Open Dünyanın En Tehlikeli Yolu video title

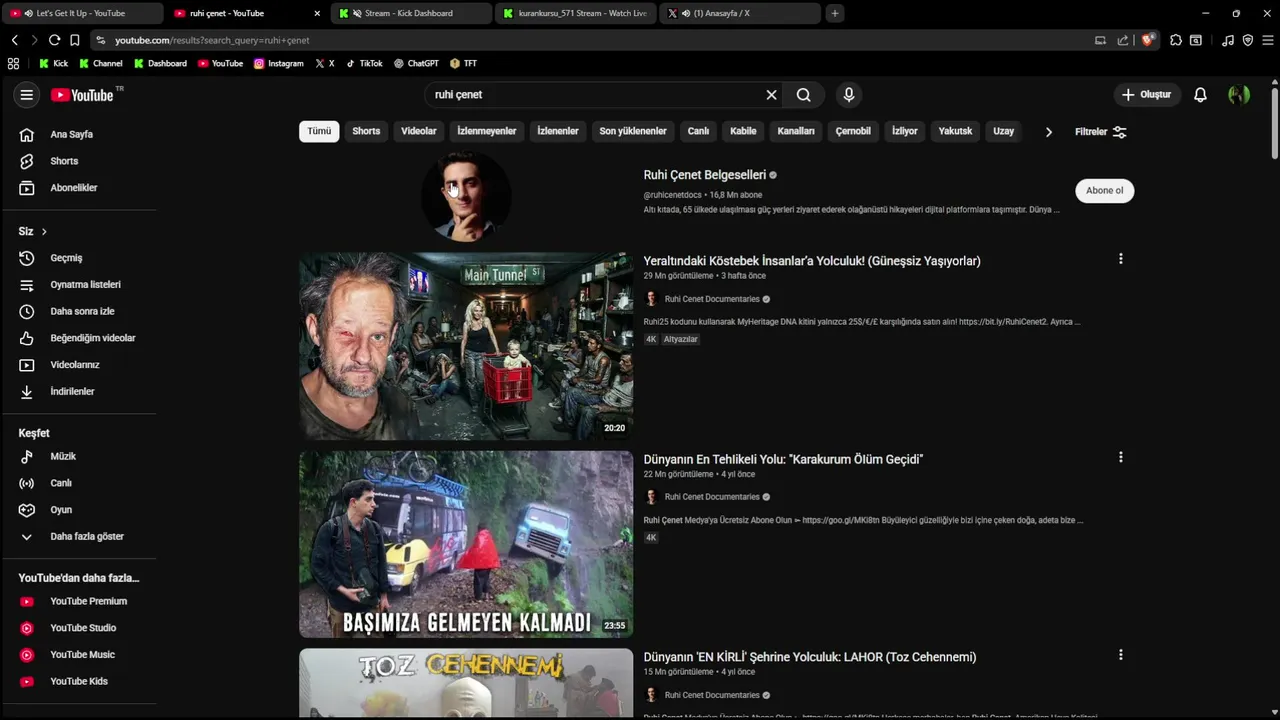pyautogui.click(x=783, y=459)
